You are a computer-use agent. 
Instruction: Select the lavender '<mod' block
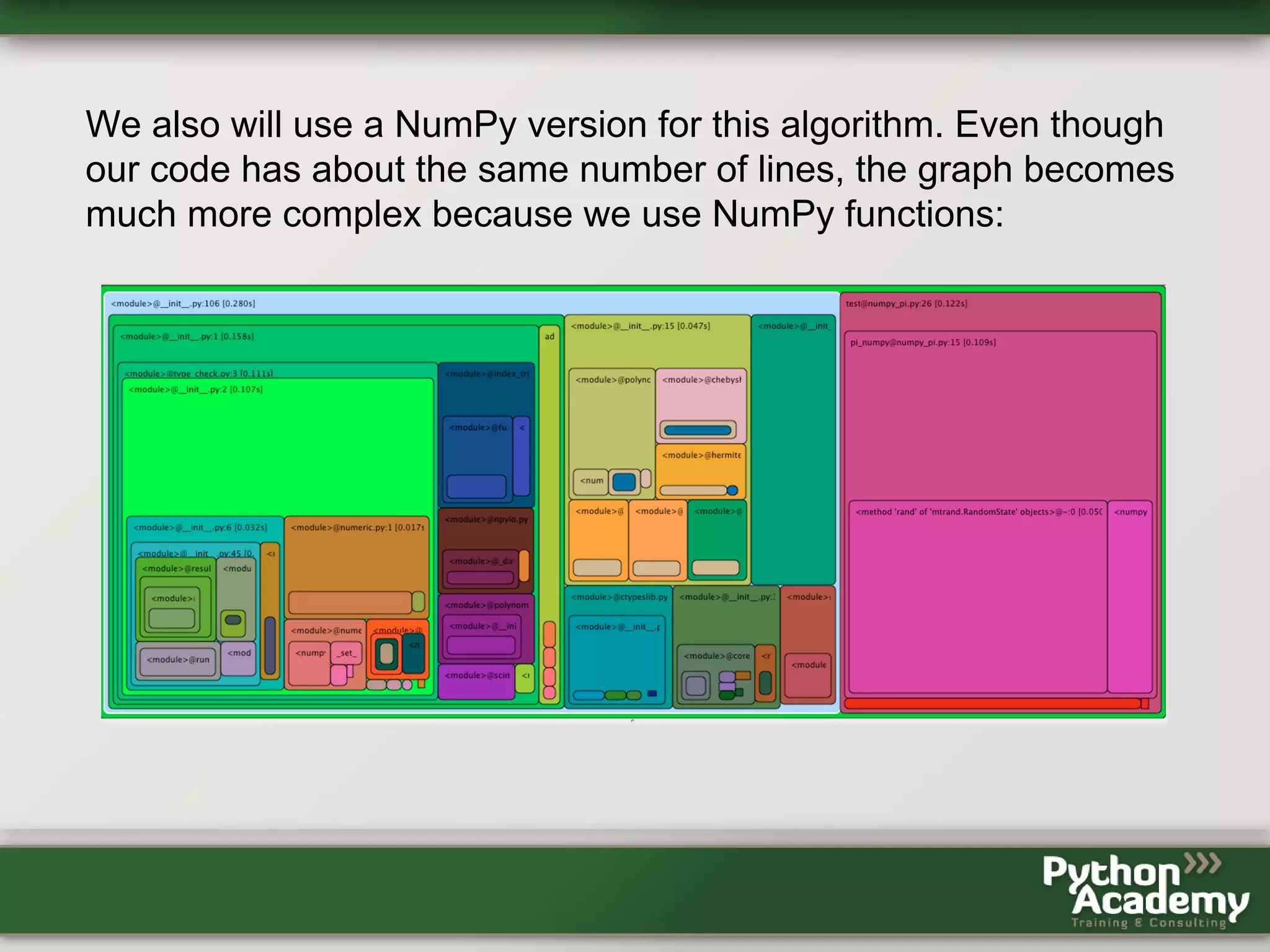tap(239, 658)
